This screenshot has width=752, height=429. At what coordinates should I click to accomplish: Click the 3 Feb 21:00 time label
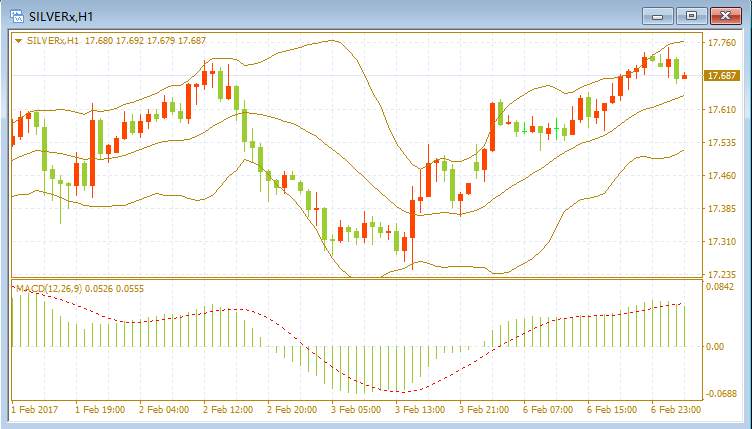click(x=484, y=410)
